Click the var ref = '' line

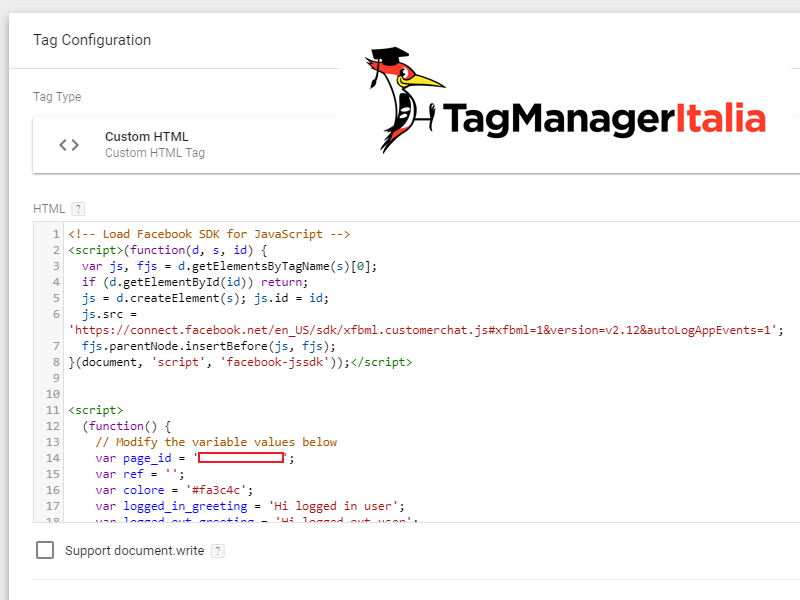(x=140, y=474)
